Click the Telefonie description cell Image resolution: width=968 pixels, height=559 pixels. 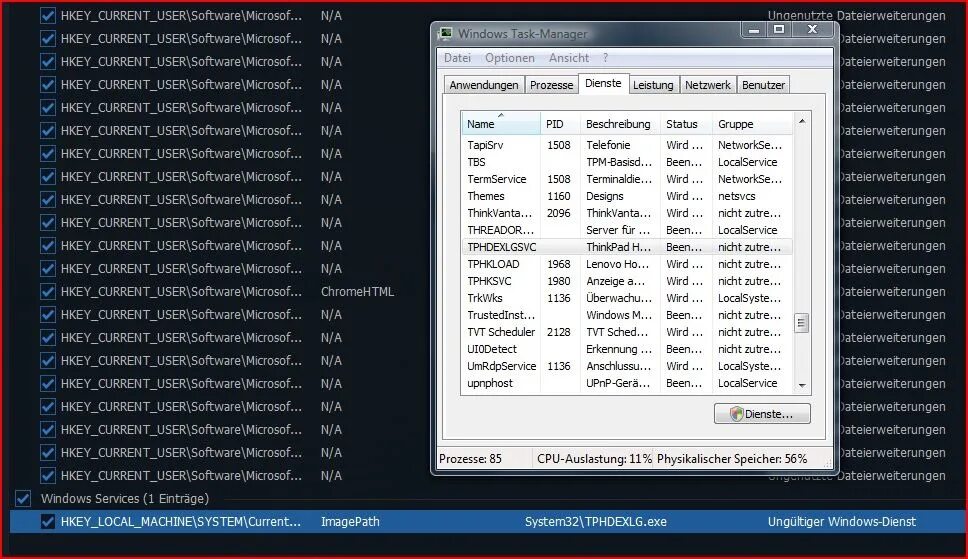tap(608, 145)
